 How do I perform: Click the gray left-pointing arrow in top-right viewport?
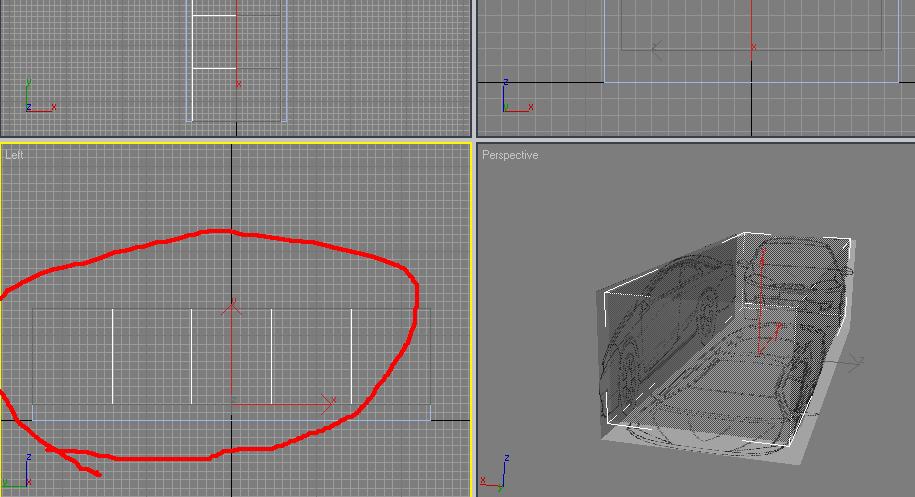(658, 47)
